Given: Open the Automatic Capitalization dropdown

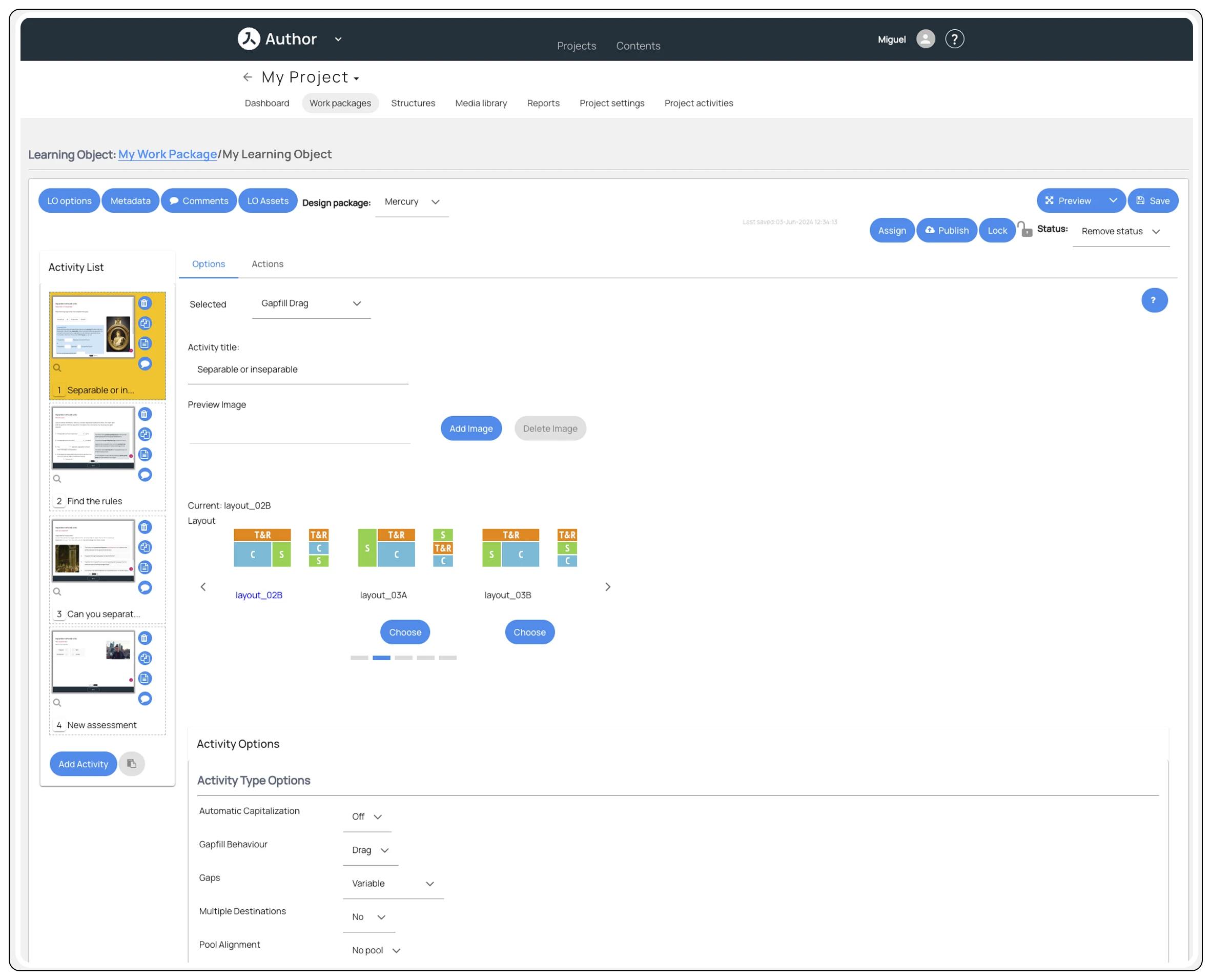Looking at the screenshot, I should [x=367, y=817].
